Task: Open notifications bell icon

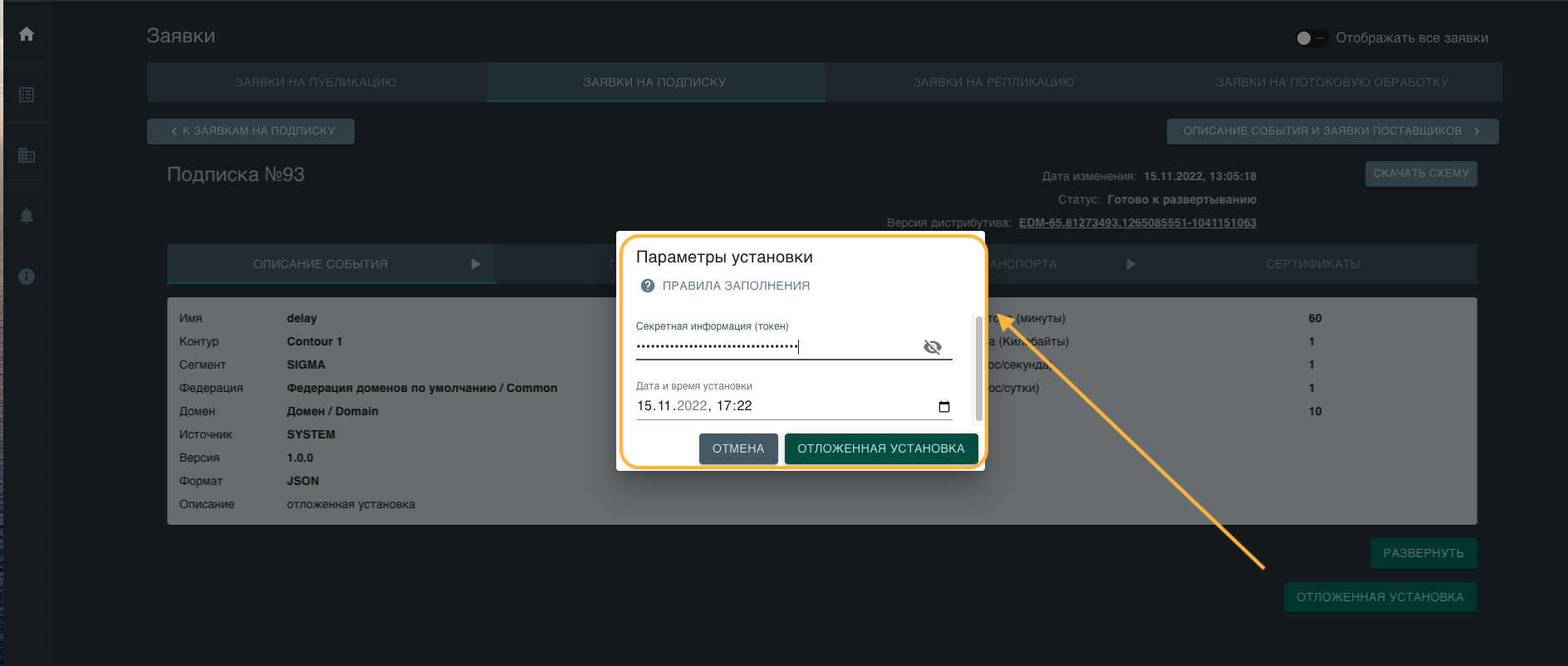Action: (x=27, y=216)
